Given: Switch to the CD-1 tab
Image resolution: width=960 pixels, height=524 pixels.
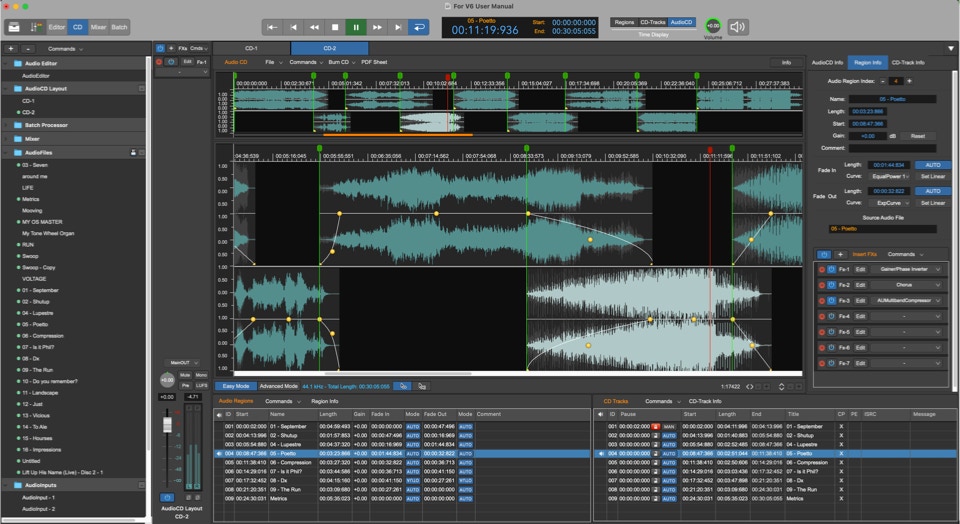Looking at the screenshot, I should [x=252, y=48].
